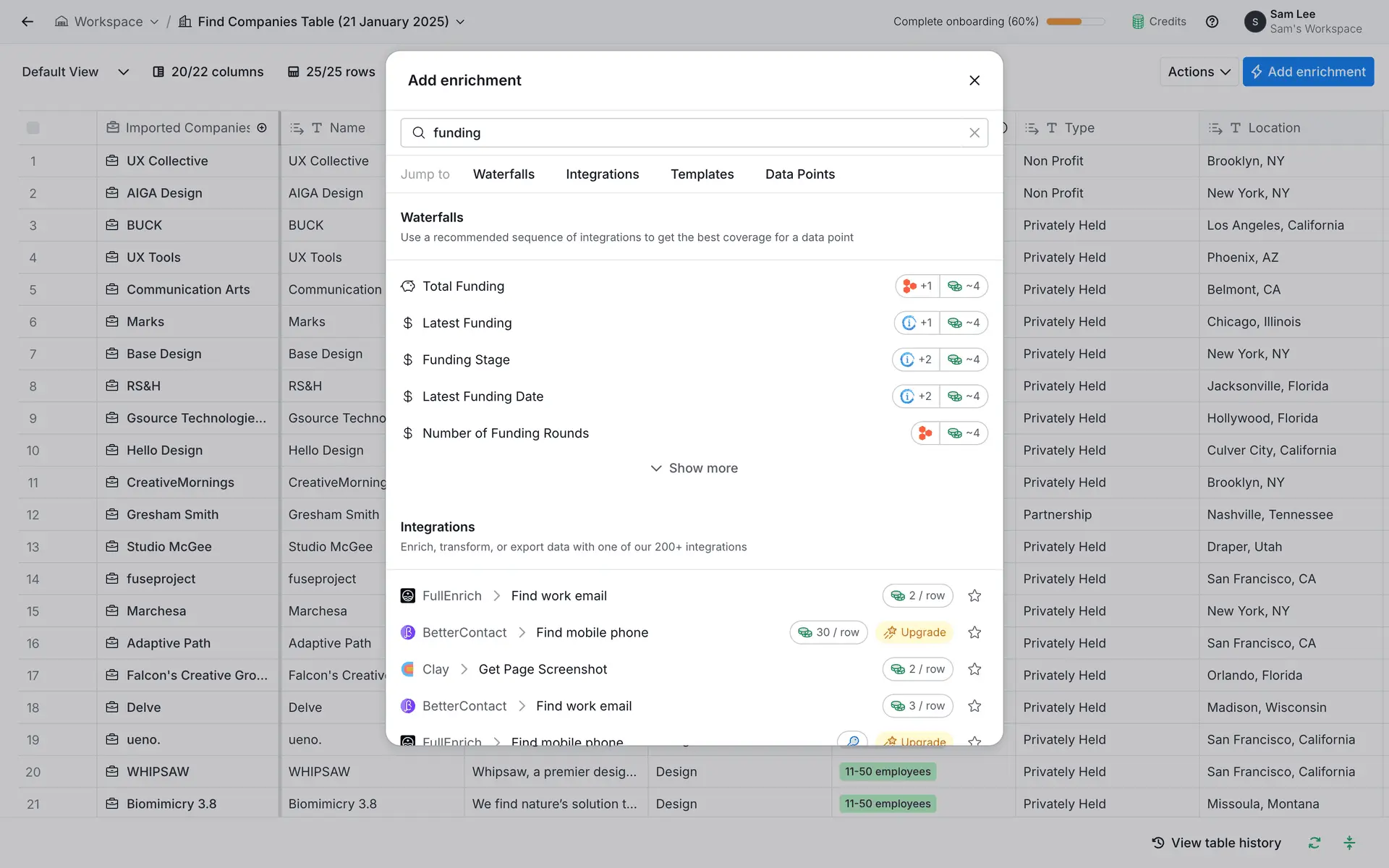1389x868 pixels.
Task: Clear the funding search text
Action: click(974, 133)
